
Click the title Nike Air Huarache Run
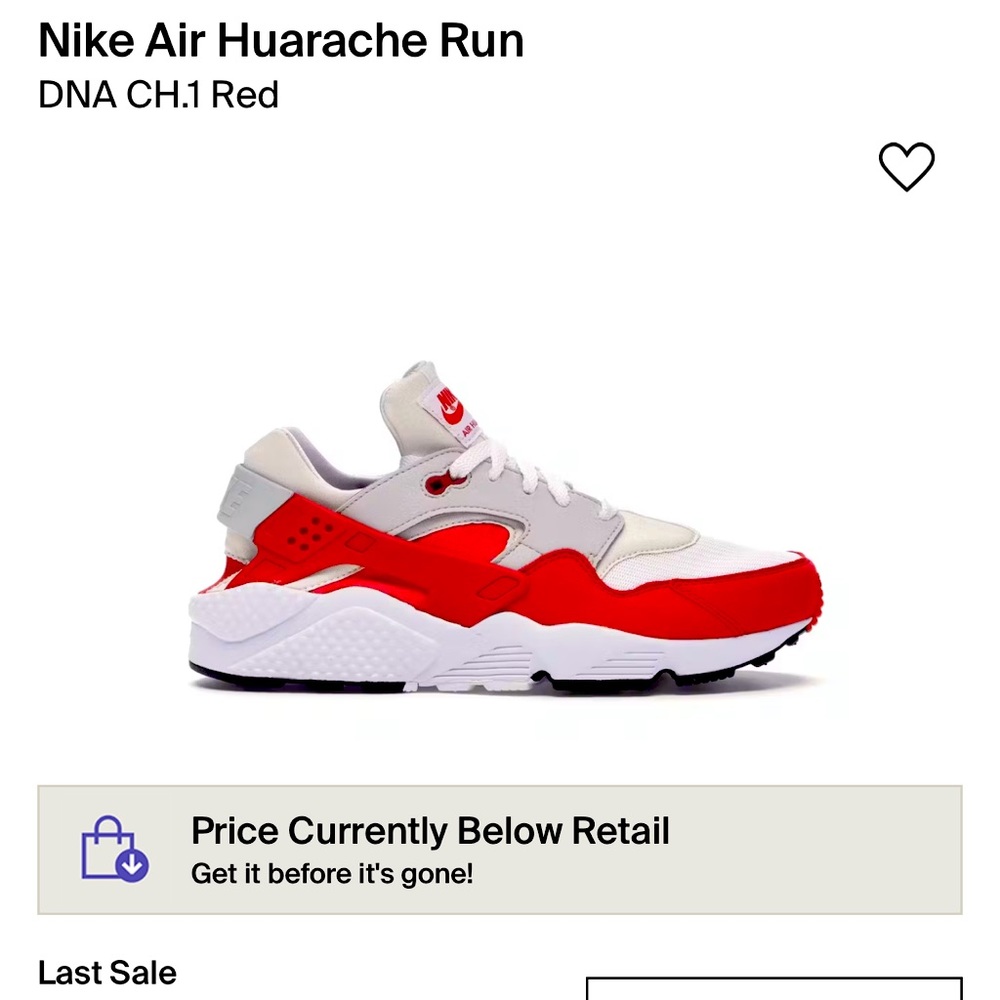[278, 41]
